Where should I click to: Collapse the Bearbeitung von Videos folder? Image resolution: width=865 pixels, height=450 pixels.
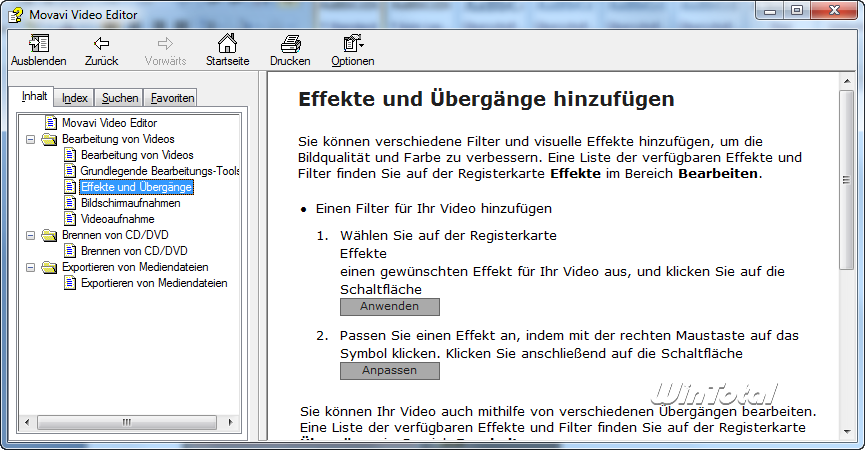click(31, 140)
